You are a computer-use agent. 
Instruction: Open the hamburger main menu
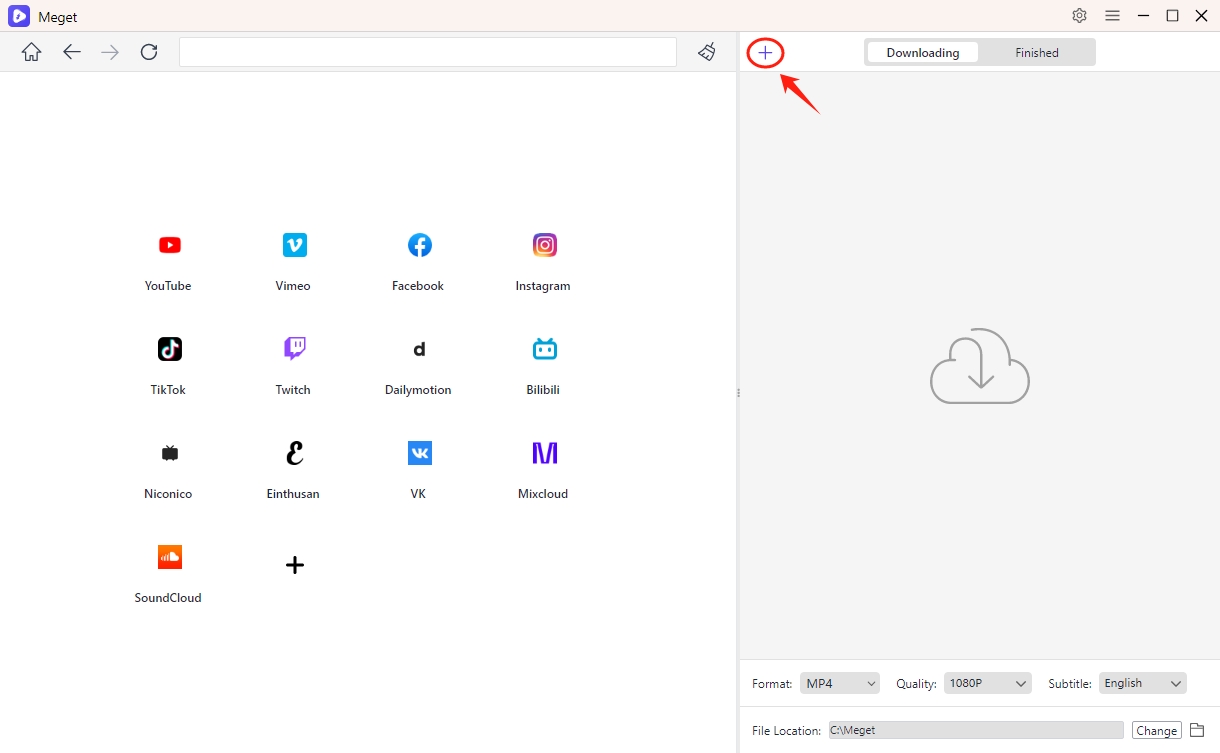point(1112,16)
